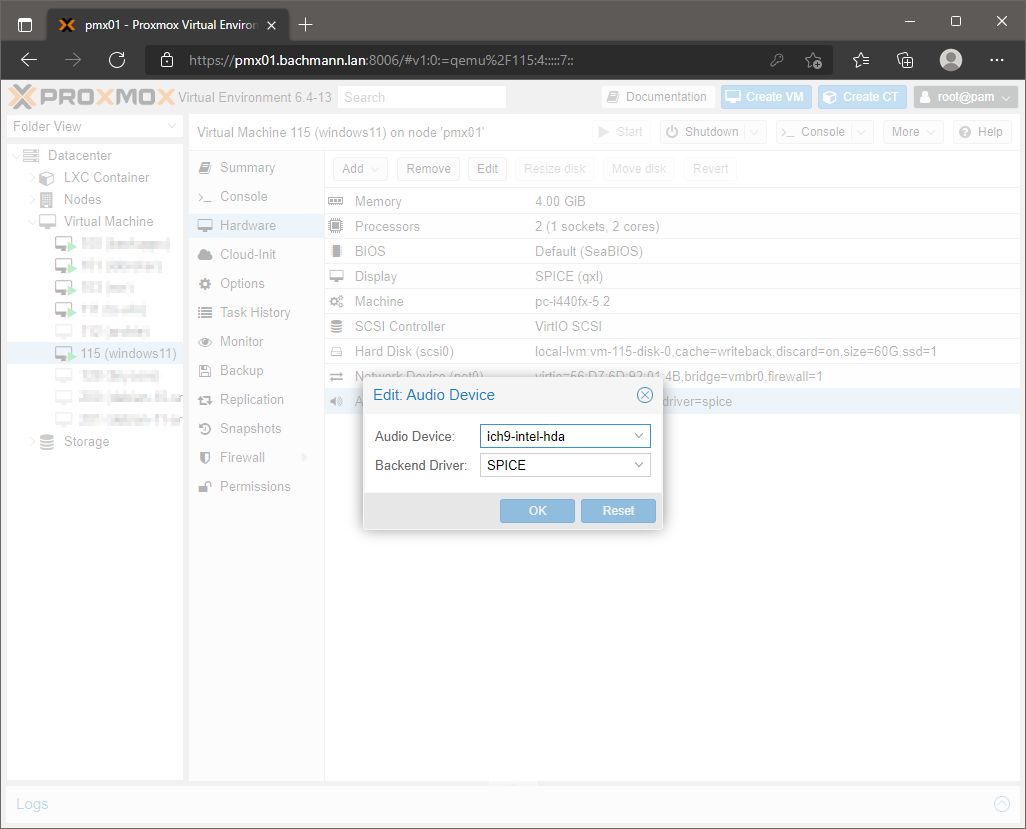Focus the Proxmox search field
This screenshot has width=1026, height=829.
pos(422,97)
